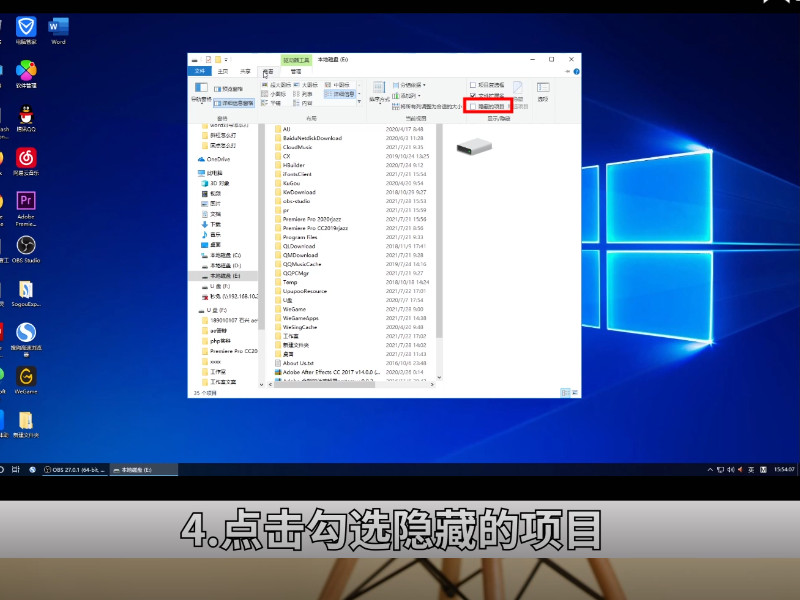The image size is (800, 600).
Task: Select the CloudMusic folder
Action: coord(293,147)
